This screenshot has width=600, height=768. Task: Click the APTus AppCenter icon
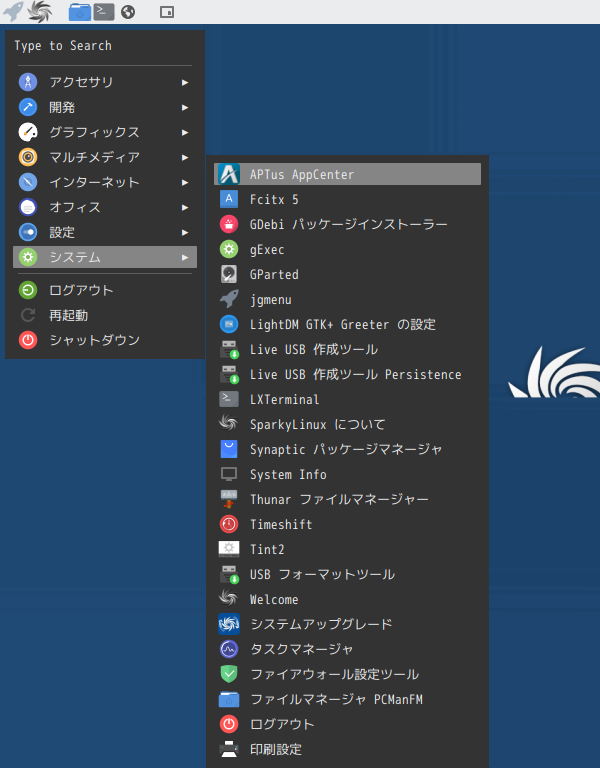229,174
